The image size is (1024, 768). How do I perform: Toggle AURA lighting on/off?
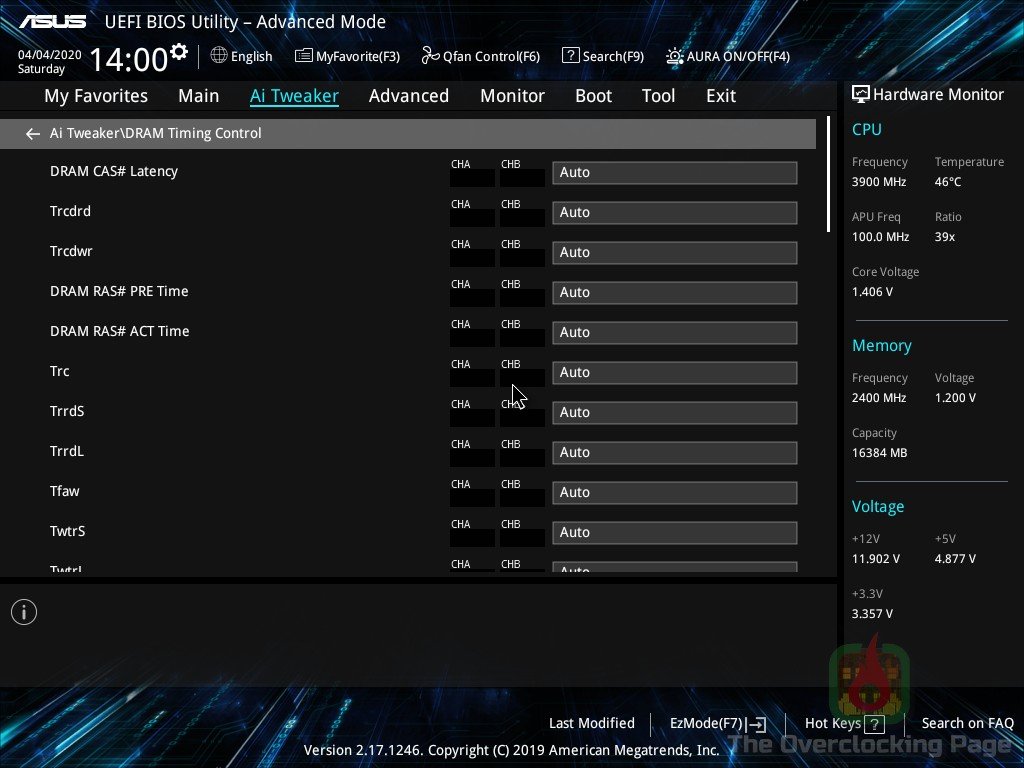(x=727, y=56)
